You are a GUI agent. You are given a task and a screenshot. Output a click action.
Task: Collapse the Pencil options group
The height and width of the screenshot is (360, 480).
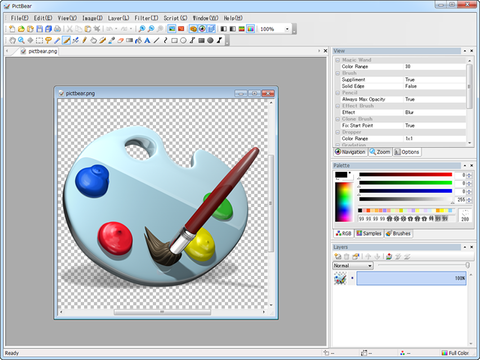pos(338,93)
